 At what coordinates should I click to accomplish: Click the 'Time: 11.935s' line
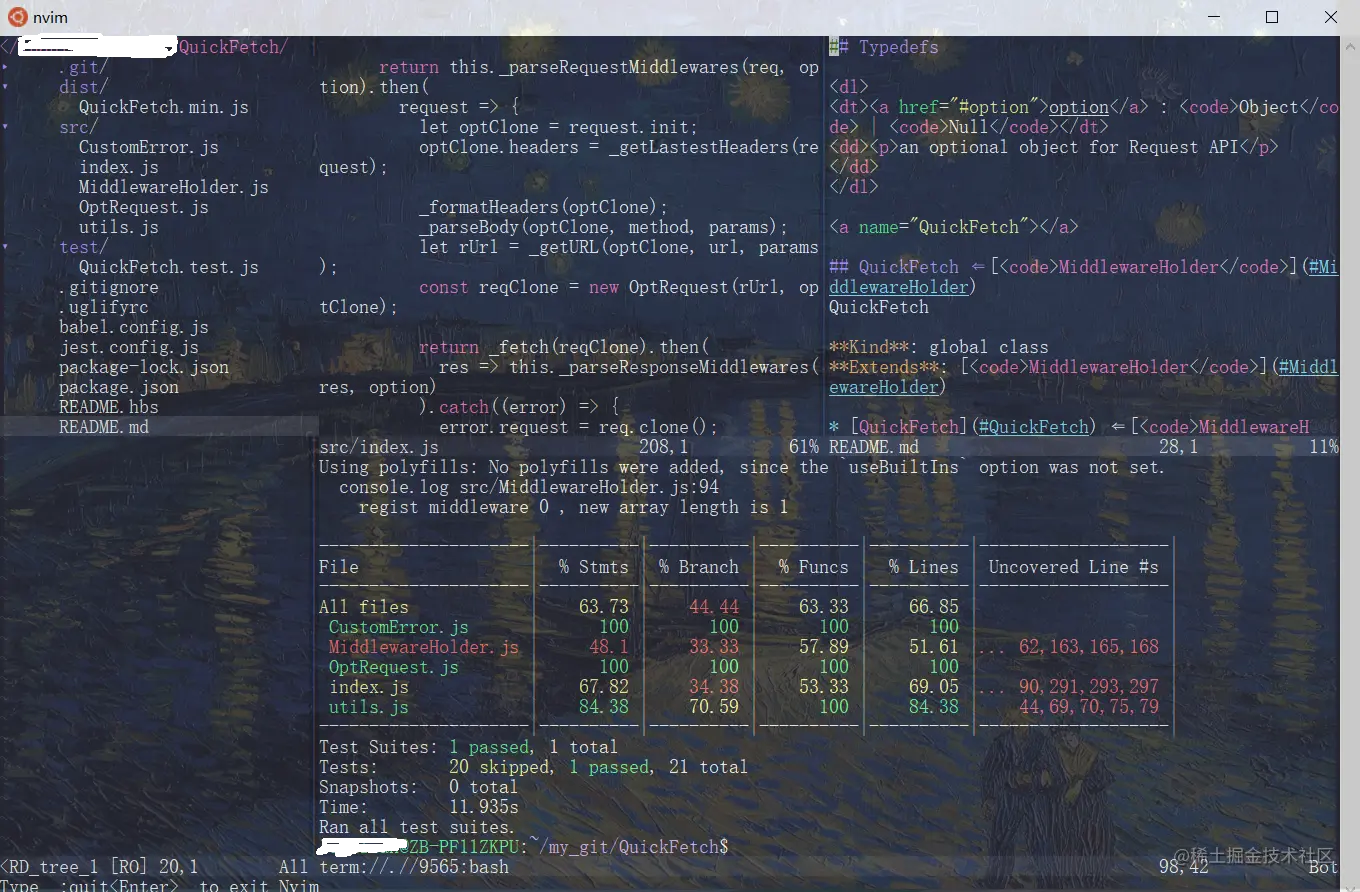(x=419, y=807)
